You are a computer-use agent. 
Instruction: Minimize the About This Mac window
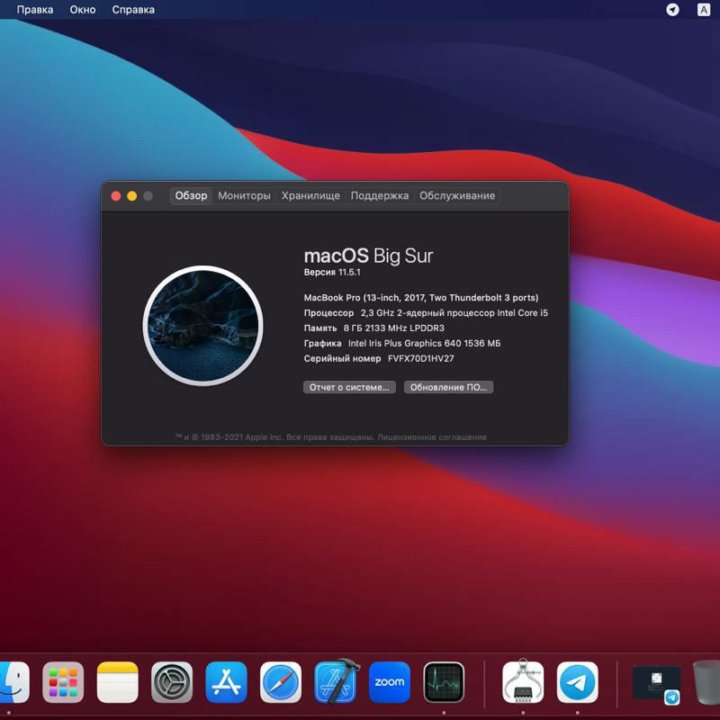pos(132,196)
